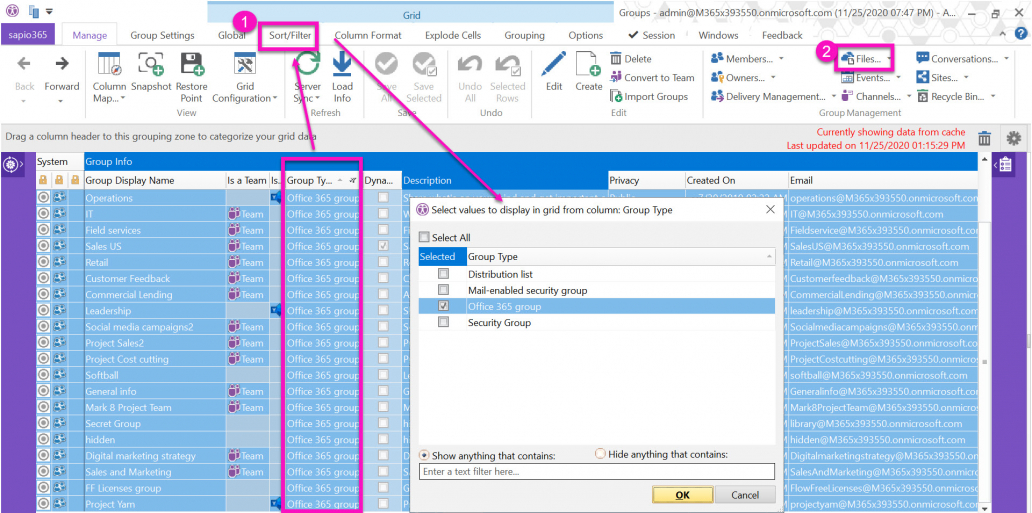Check the Distribution list checkbox
Screen dimensions: 1032x513
tap(444, 274)
